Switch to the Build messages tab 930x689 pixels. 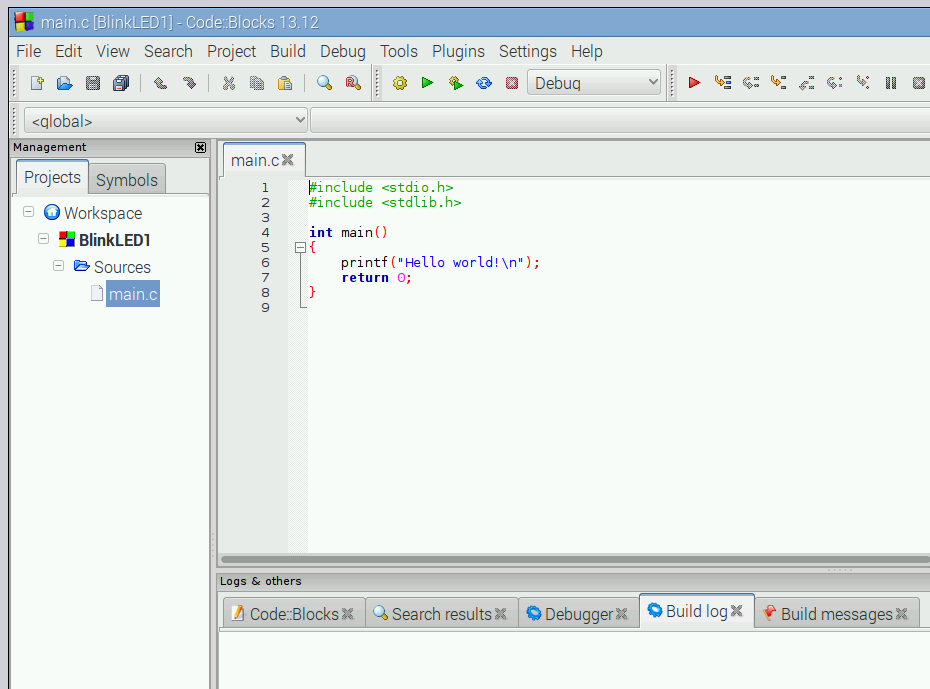click(x=836, y=611)
